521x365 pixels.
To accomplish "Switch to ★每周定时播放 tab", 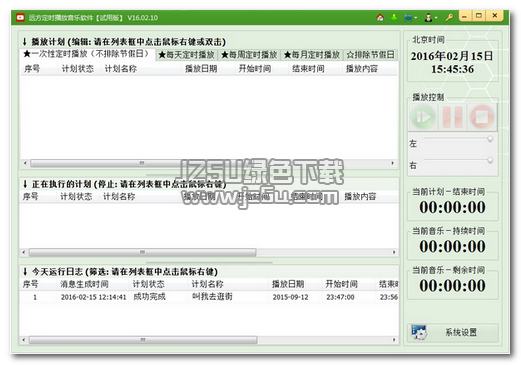I will point(249,55).
